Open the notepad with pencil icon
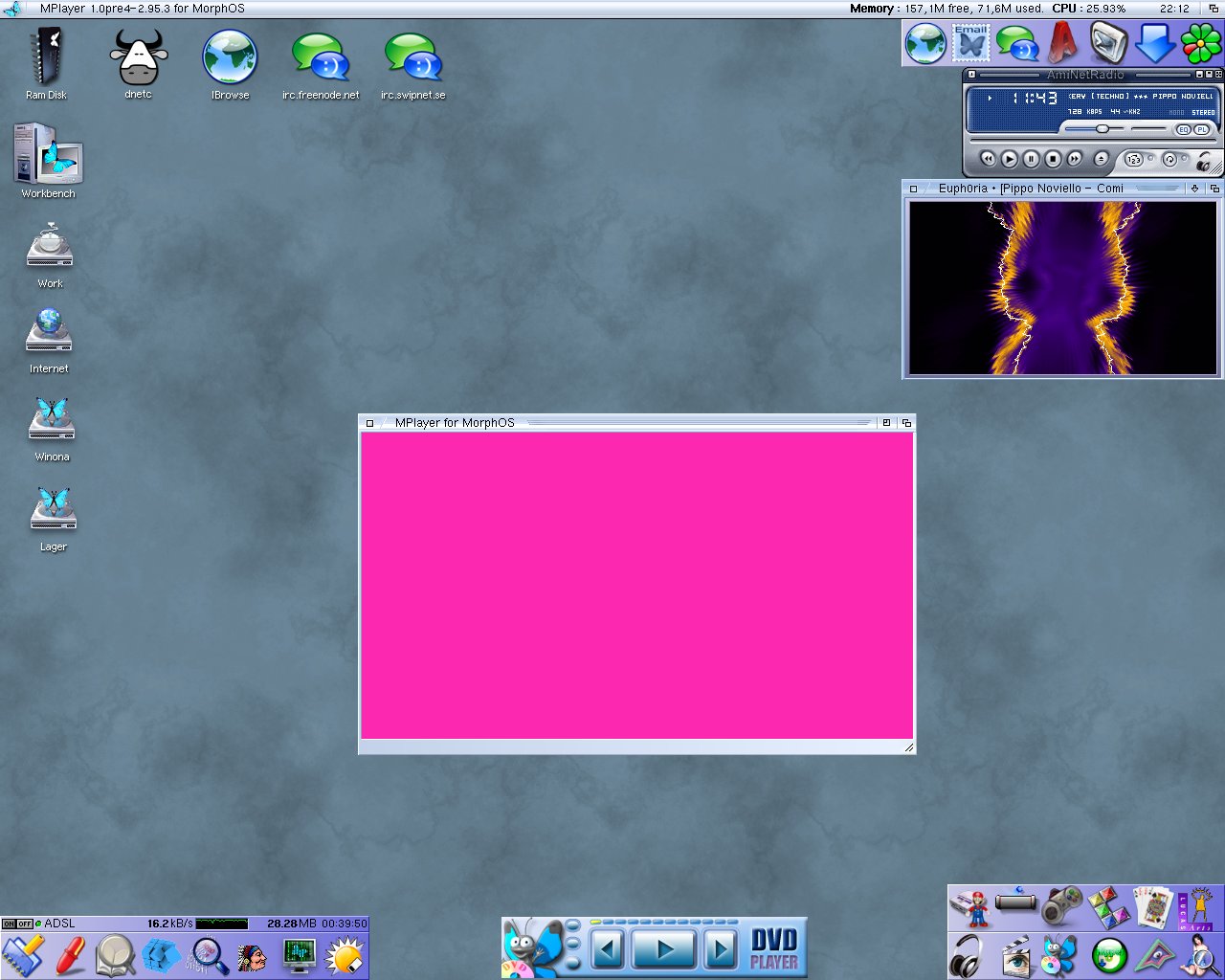This screenshot has width=1225, height=980. pos(23,955)
